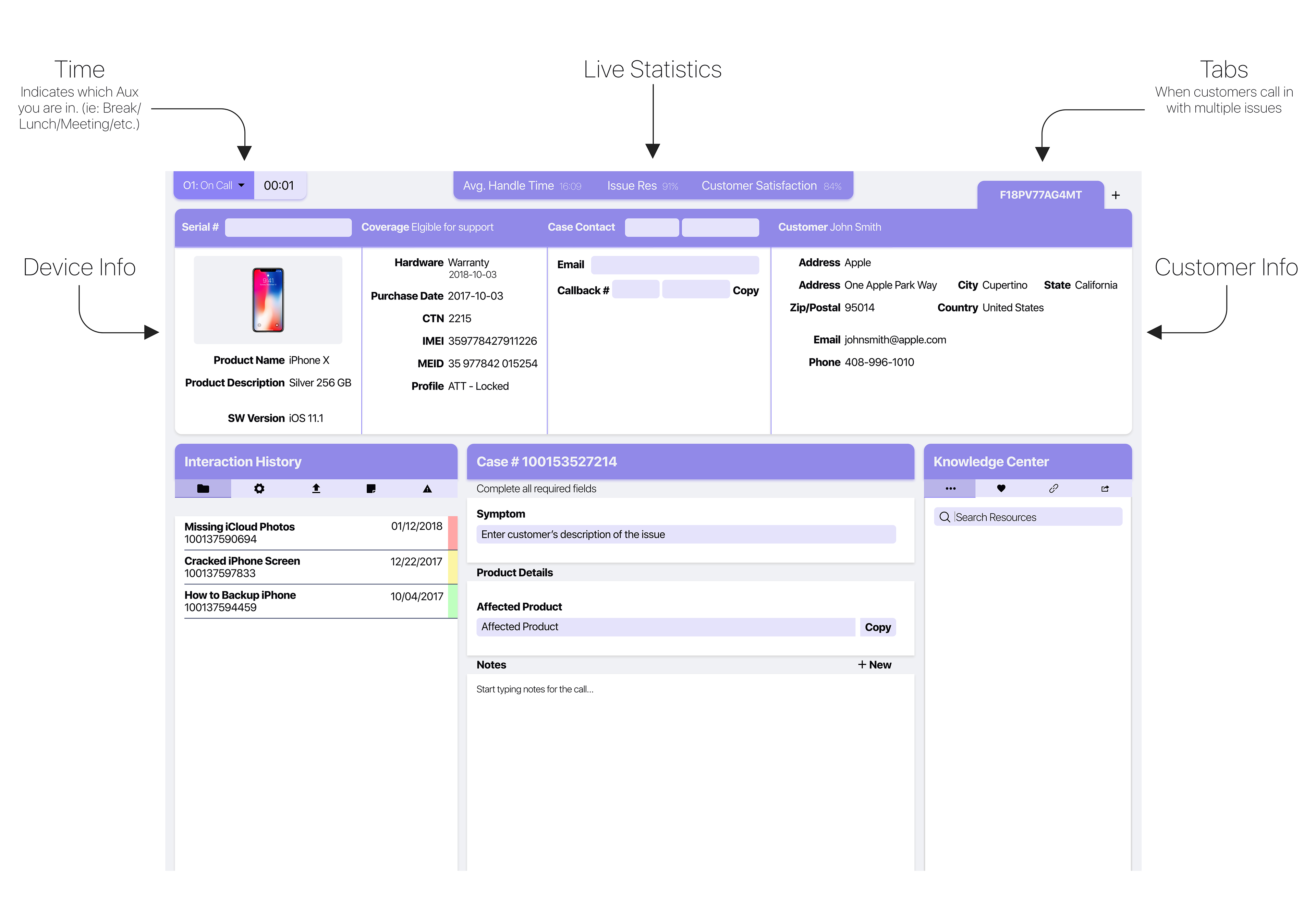Image resolution: width=1316 pixels, height=923 pixels.
Task: Click the warning triangle icon in Interaction History
Action: click(427, 489)
